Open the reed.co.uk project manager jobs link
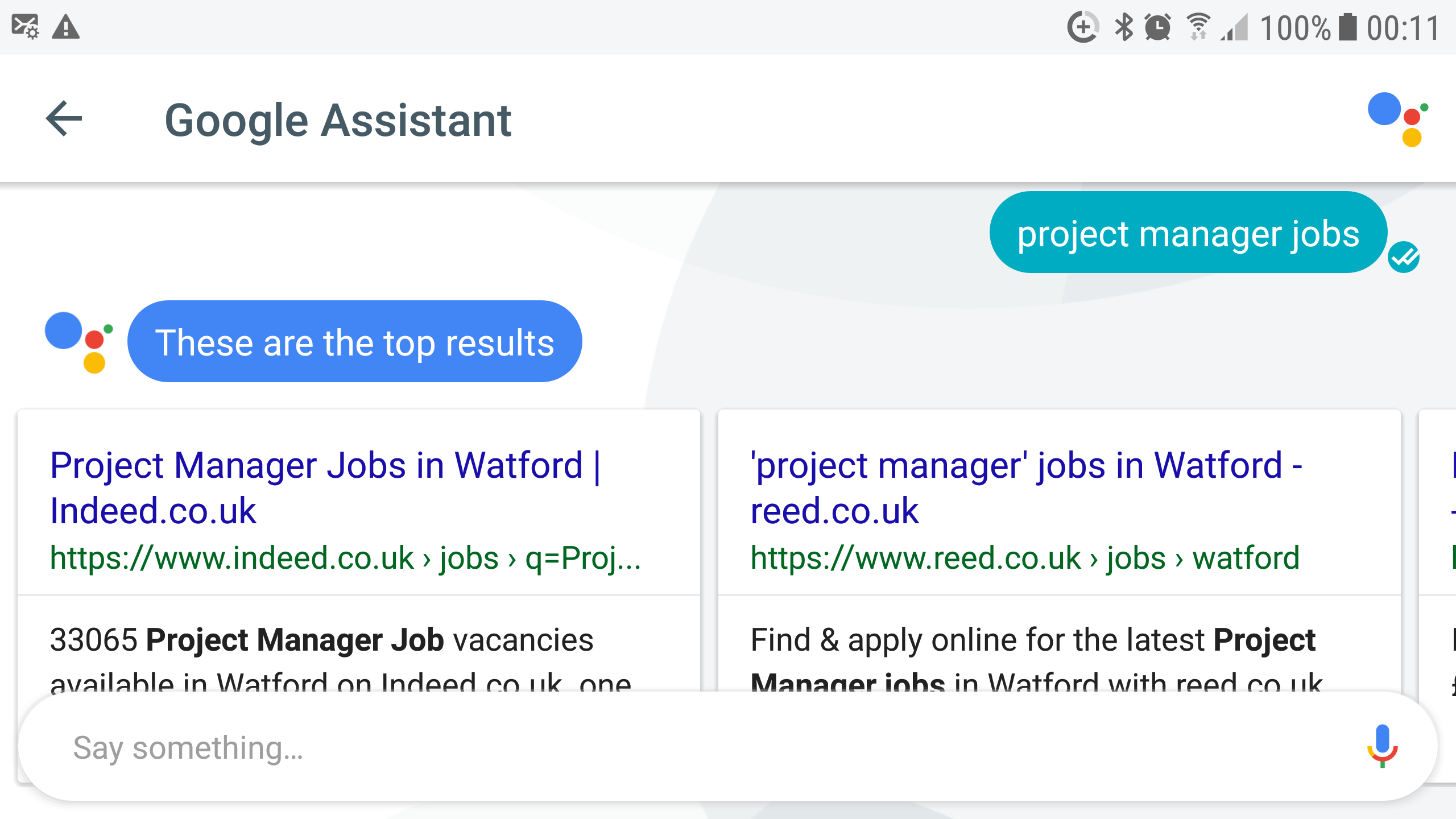The height and width of the screenshot is (819, 1456). tap(1026, 487)
